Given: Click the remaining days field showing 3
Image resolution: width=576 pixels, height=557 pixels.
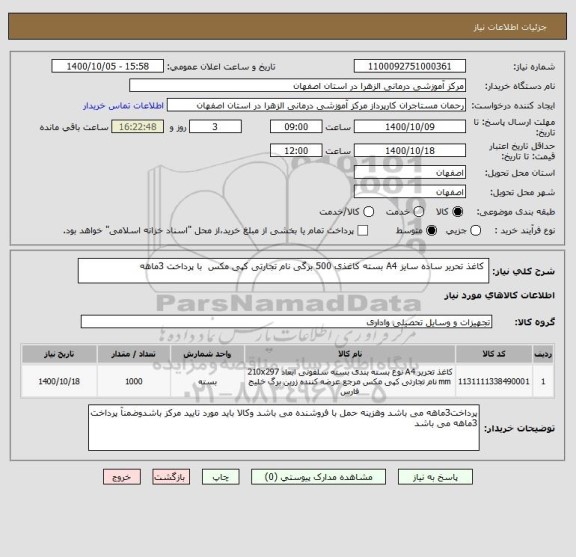Looking at the screenshot, I should 215,127.
